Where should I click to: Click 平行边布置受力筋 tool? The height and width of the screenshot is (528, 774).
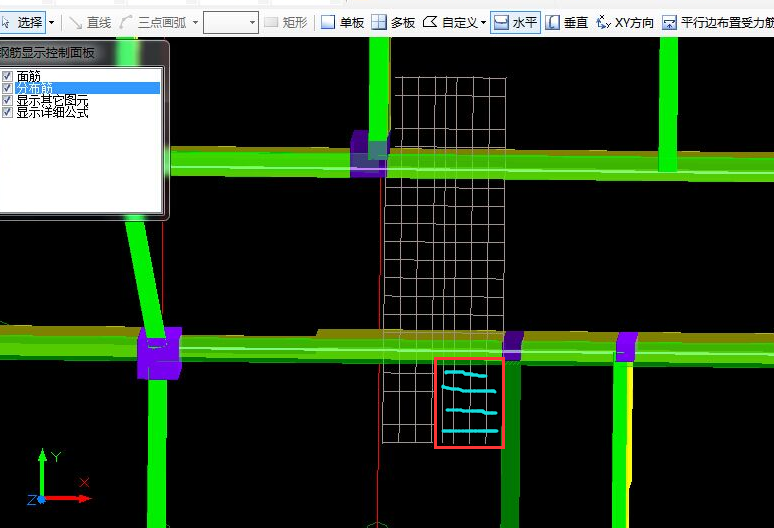pos(718,23)
